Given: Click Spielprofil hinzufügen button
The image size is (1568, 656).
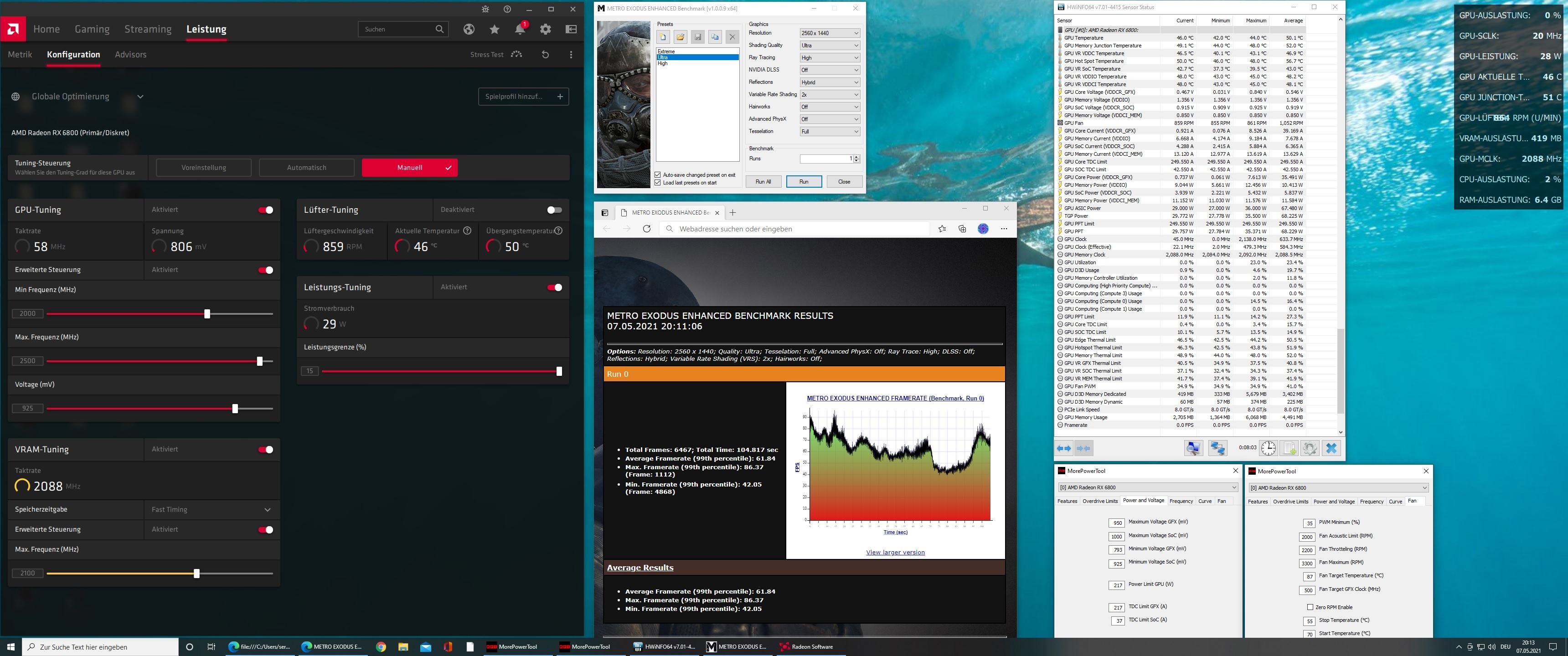Looking at the screenshot, I should tap(523, 97).
